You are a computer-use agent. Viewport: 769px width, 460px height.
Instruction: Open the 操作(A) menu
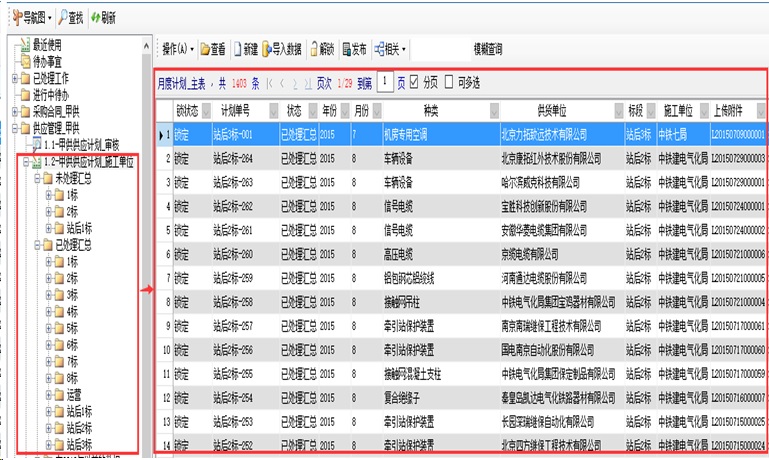point(176,48)
